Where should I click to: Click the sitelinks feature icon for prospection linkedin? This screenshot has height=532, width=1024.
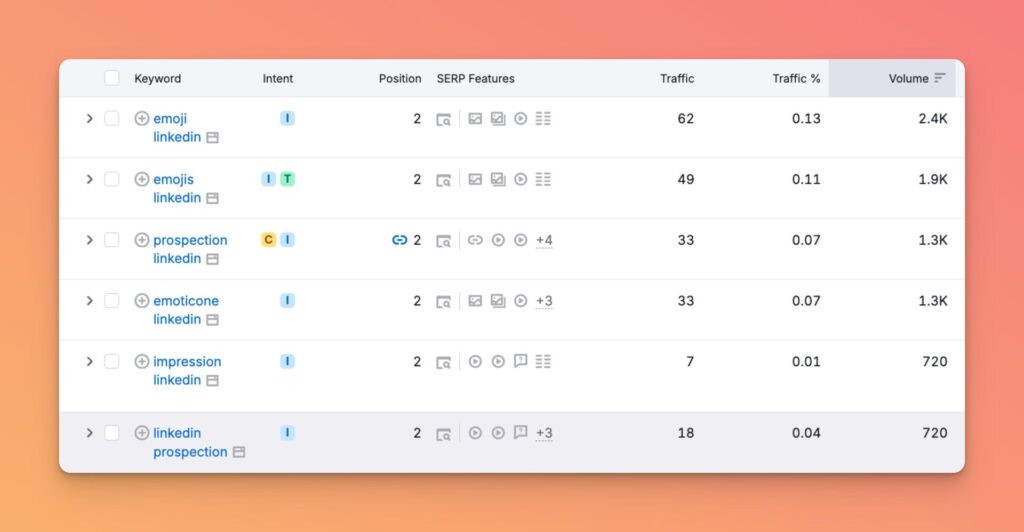[475, 240]
